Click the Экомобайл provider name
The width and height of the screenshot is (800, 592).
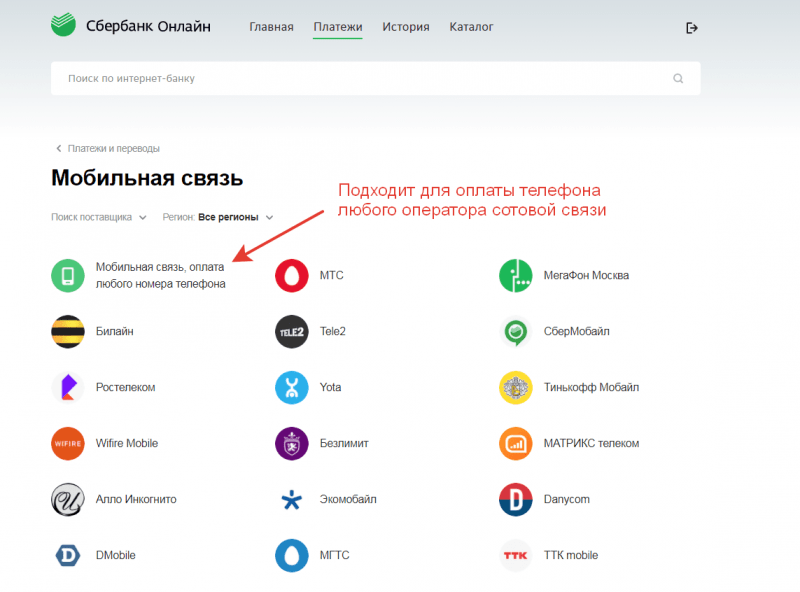tap(348, 500)
